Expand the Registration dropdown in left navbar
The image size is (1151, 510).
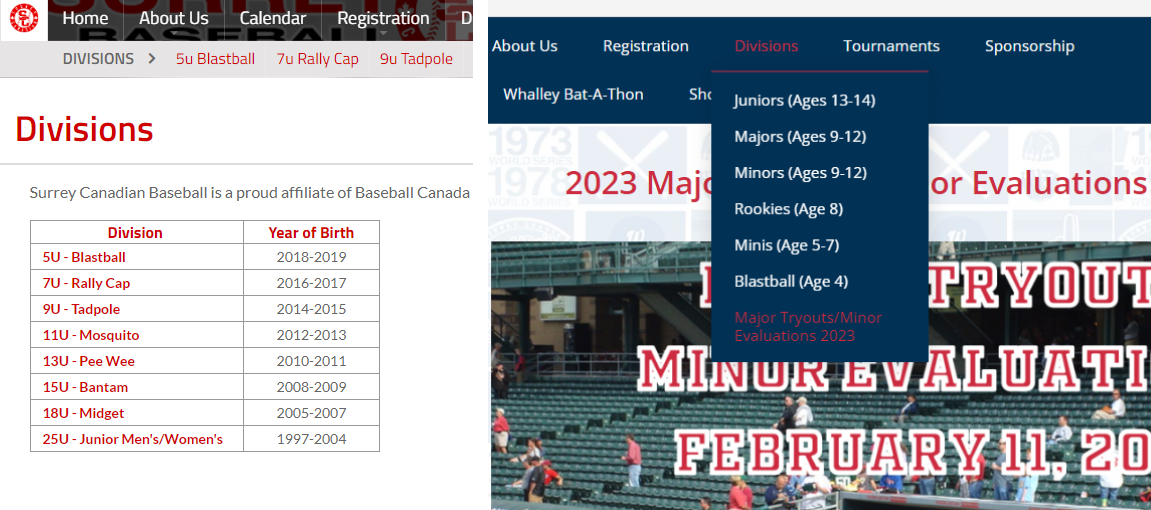[383, 18]
